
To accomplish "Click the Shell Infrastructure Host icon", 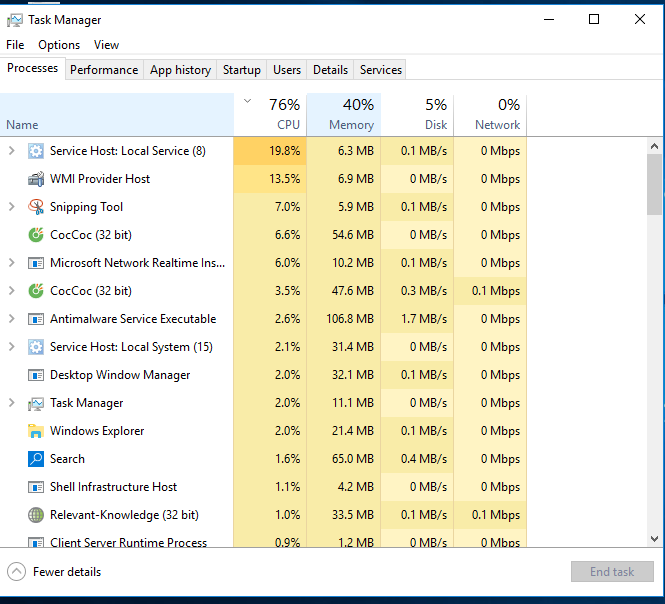I will pos(36,487).
